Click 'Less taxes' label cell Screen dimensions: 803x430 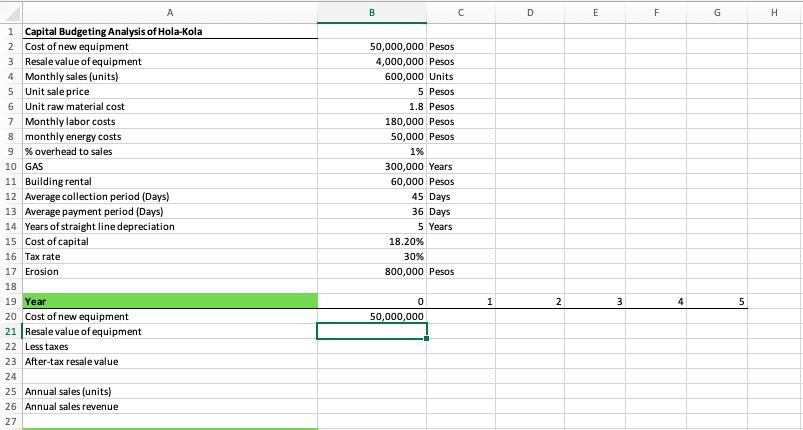pyautogui.click(x=170, y=347)
